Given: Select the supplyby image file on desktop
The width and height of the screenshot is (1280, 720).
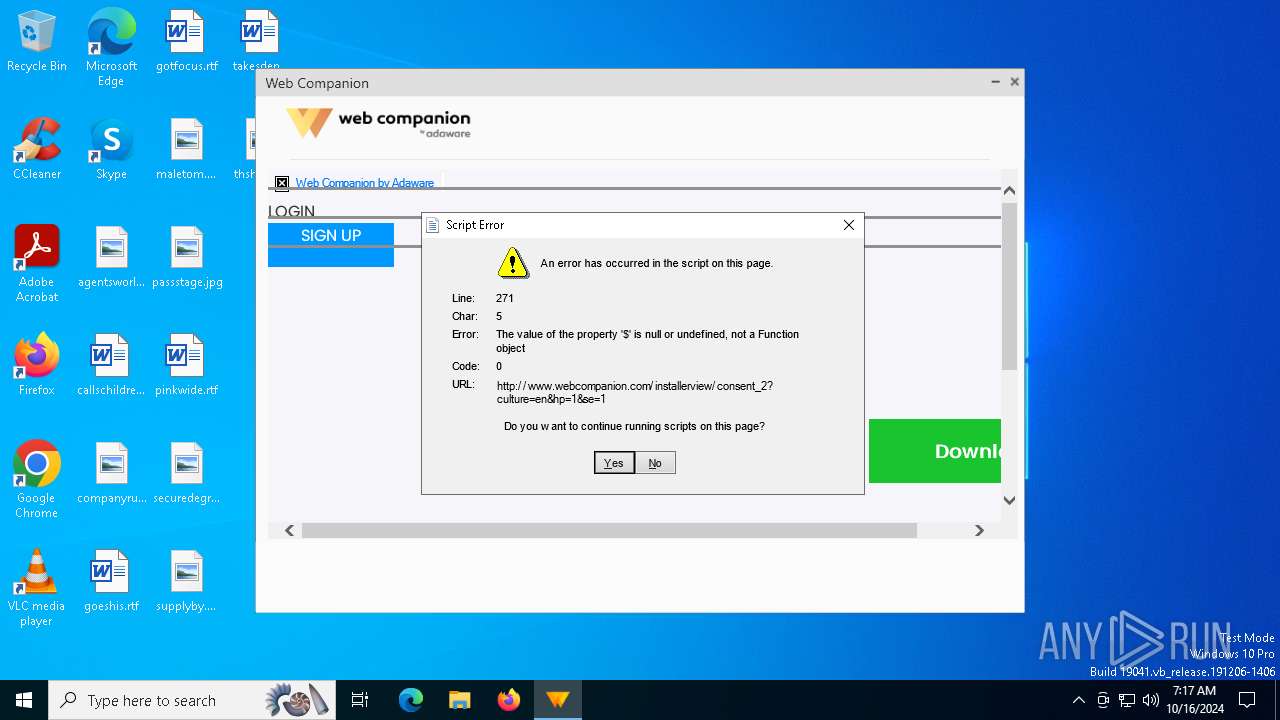Looking at the screenshot, I should 186,582.
